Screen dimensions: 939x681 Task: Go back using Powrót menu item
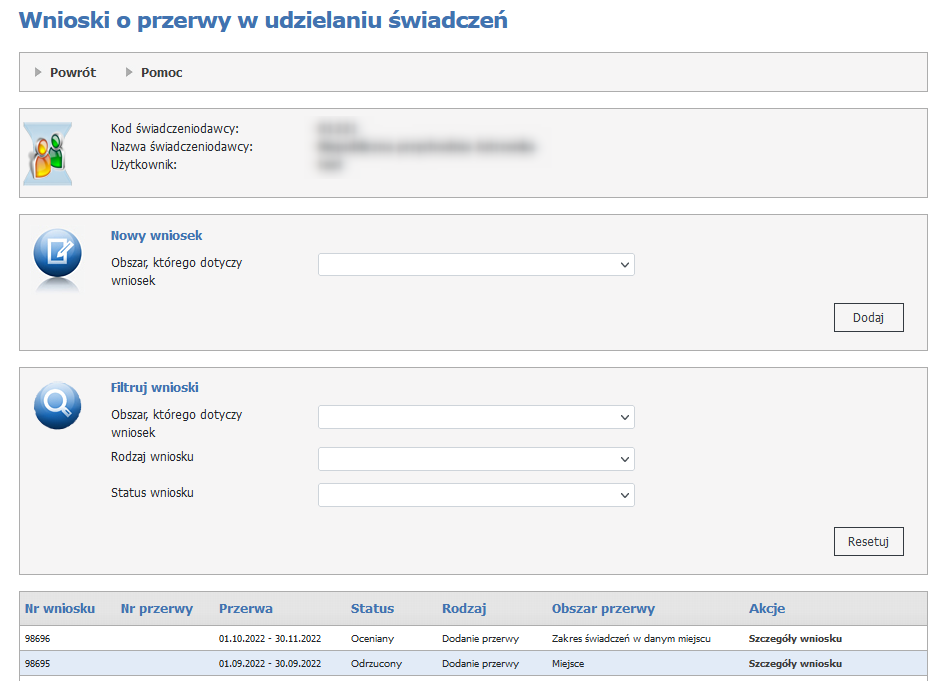tap(72, 72)
